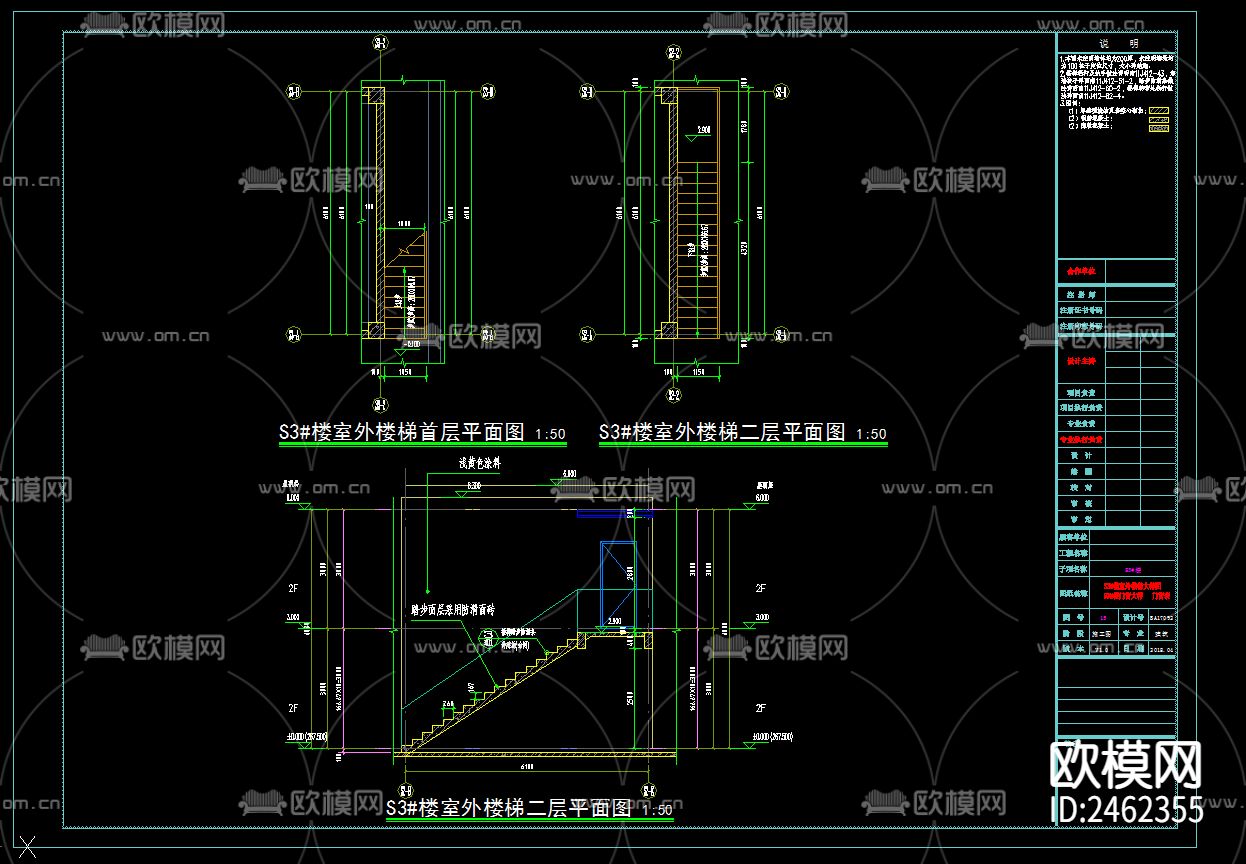Click the section cut marker below the stair plan
This screenshot has height=864, width=1246.
(x=378, y=405)
